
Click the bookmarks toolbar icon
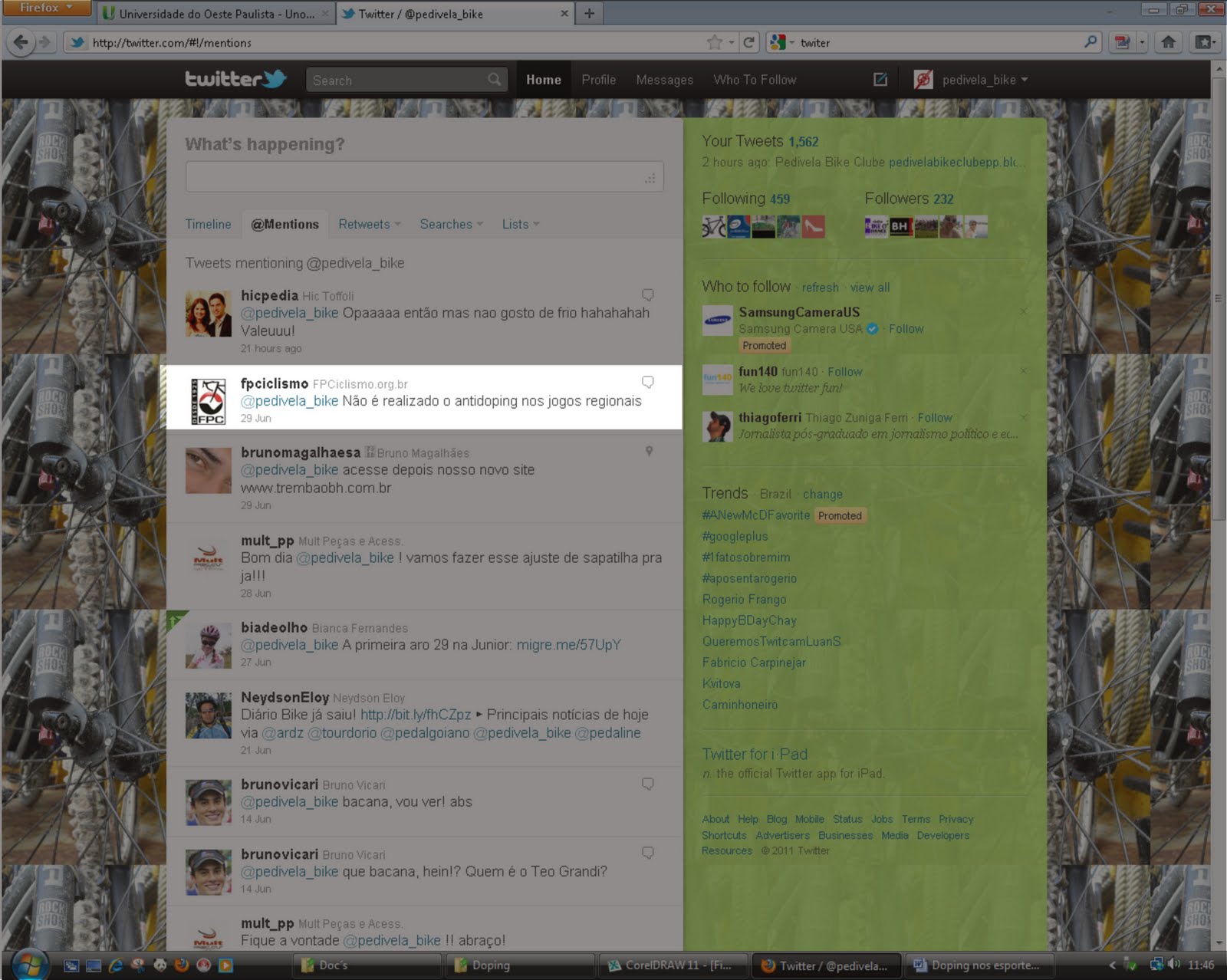(x=1205, y=42)
